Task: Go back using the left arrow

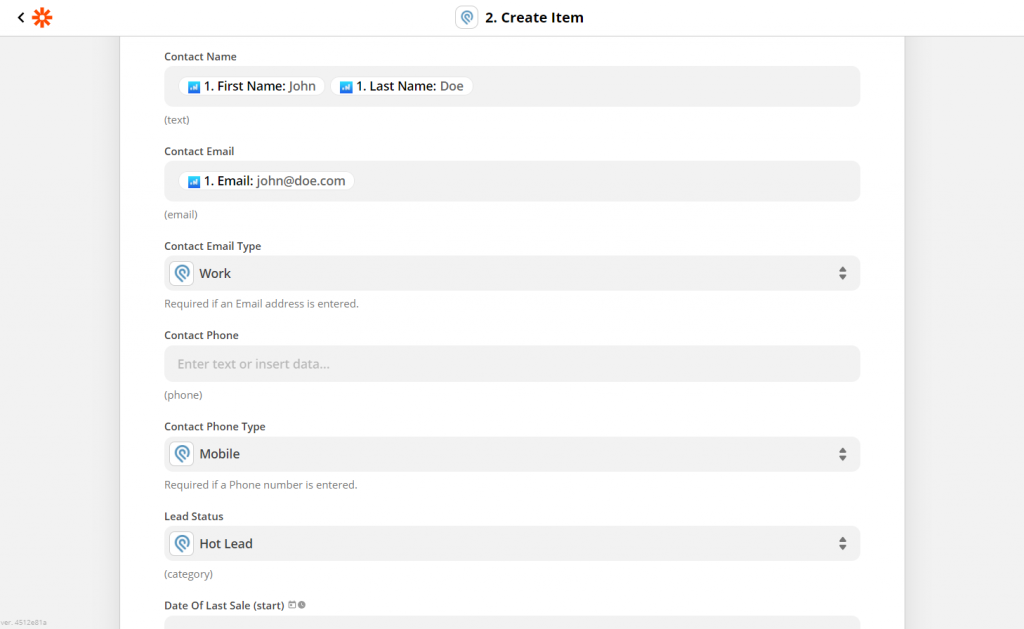Action: pyautogui.click(x=21, y=18)
